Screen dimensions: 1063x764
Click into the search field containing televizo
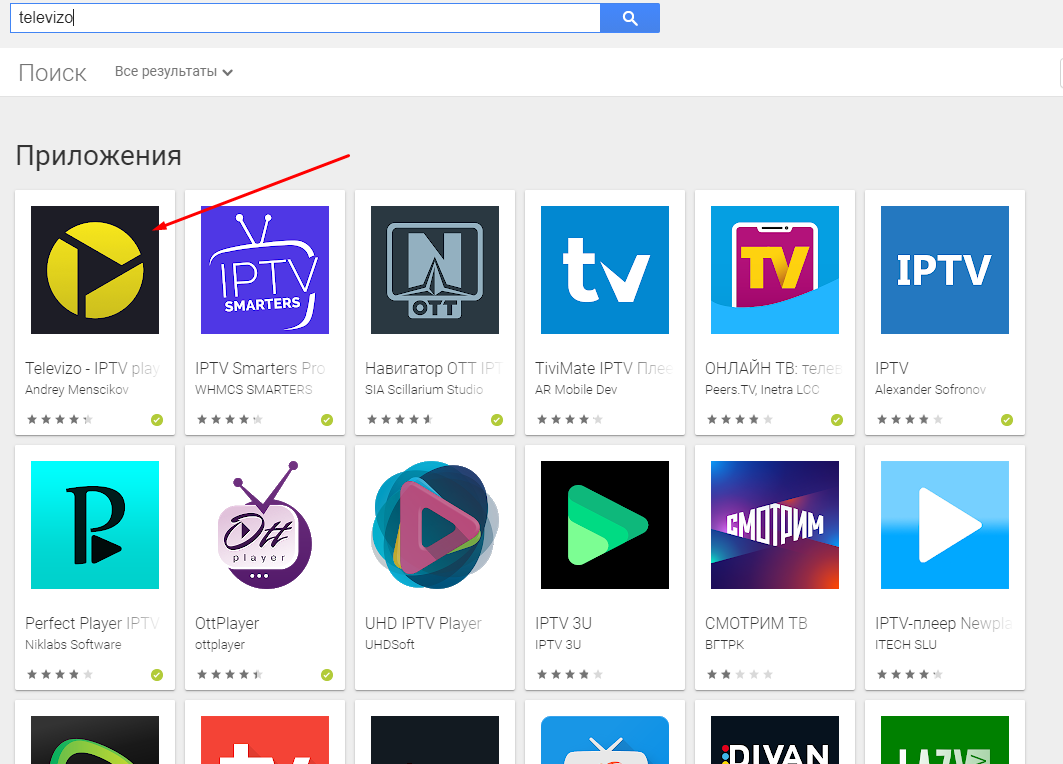coord(305,18)
